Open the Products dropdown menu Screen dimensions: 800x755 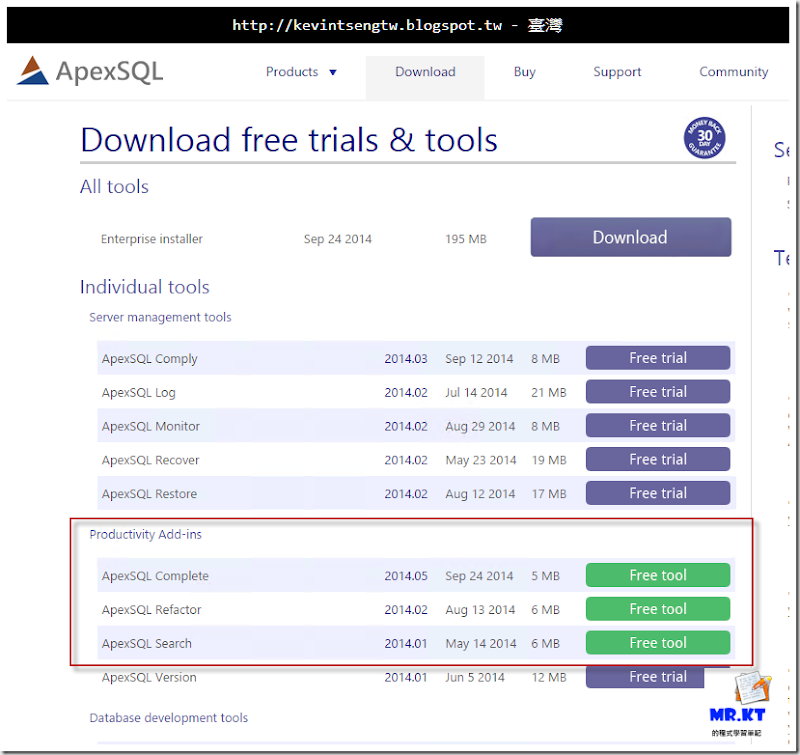tap(300, 71)
